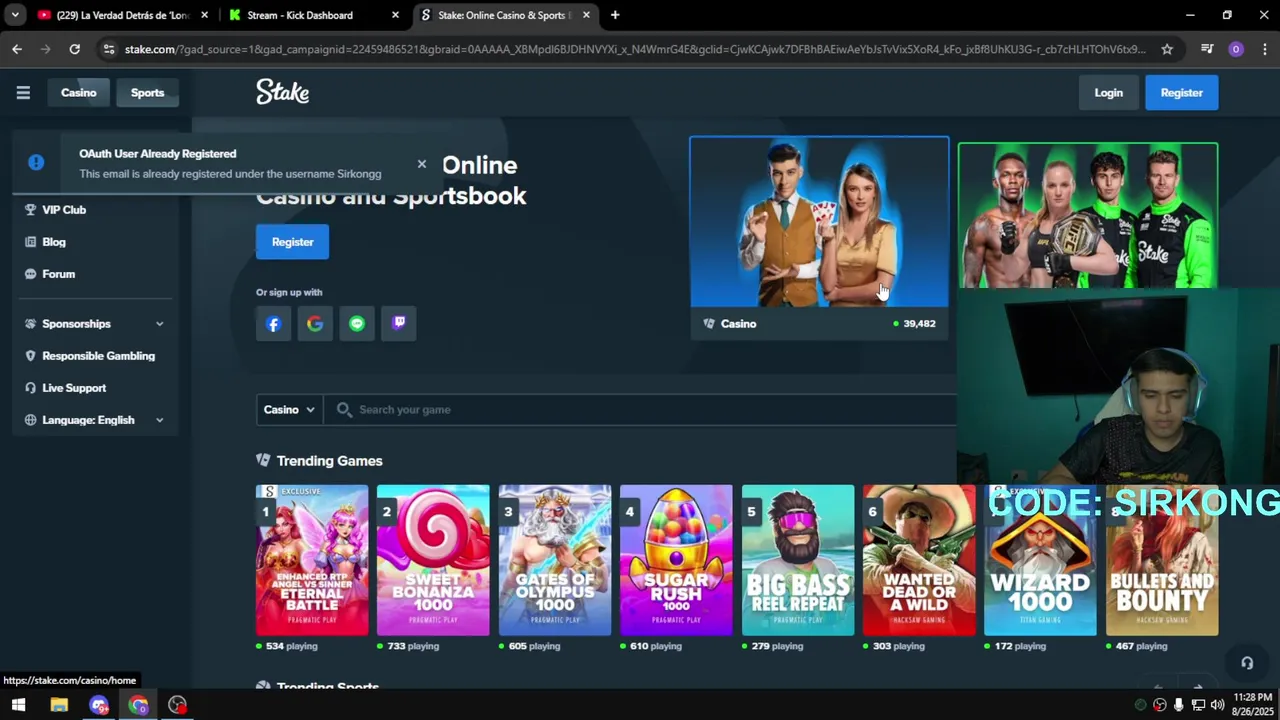Click the Login button

point(1108,93)
